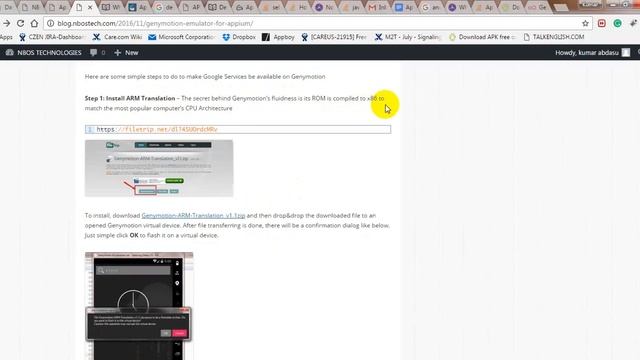Click 'Here are some simple steps' sentence
640x360 pixels.
tap(205, 77)
